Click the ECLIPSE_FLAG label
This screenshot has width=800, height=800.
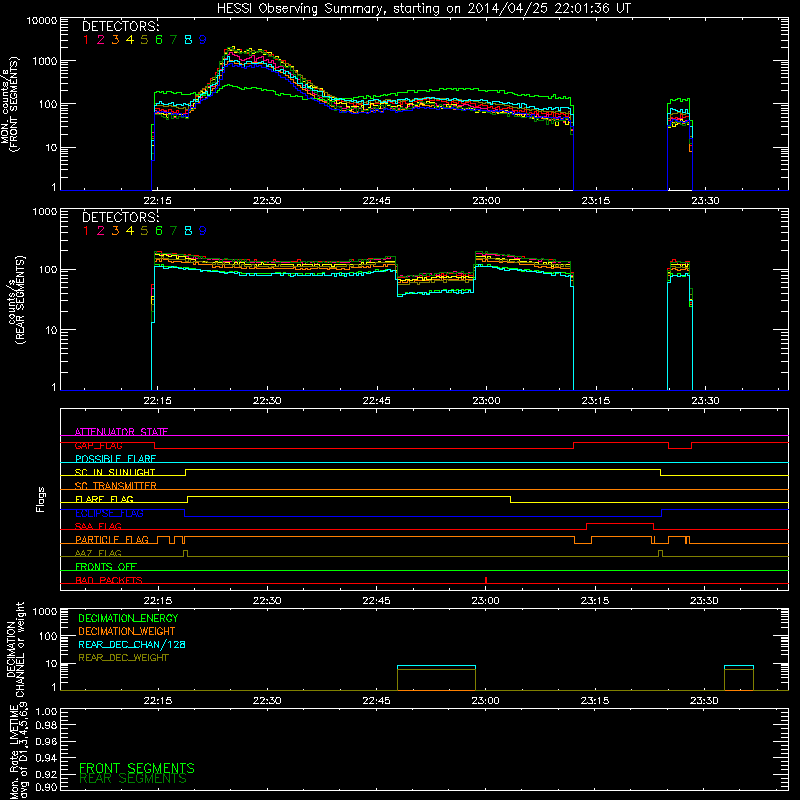[109, 513]
